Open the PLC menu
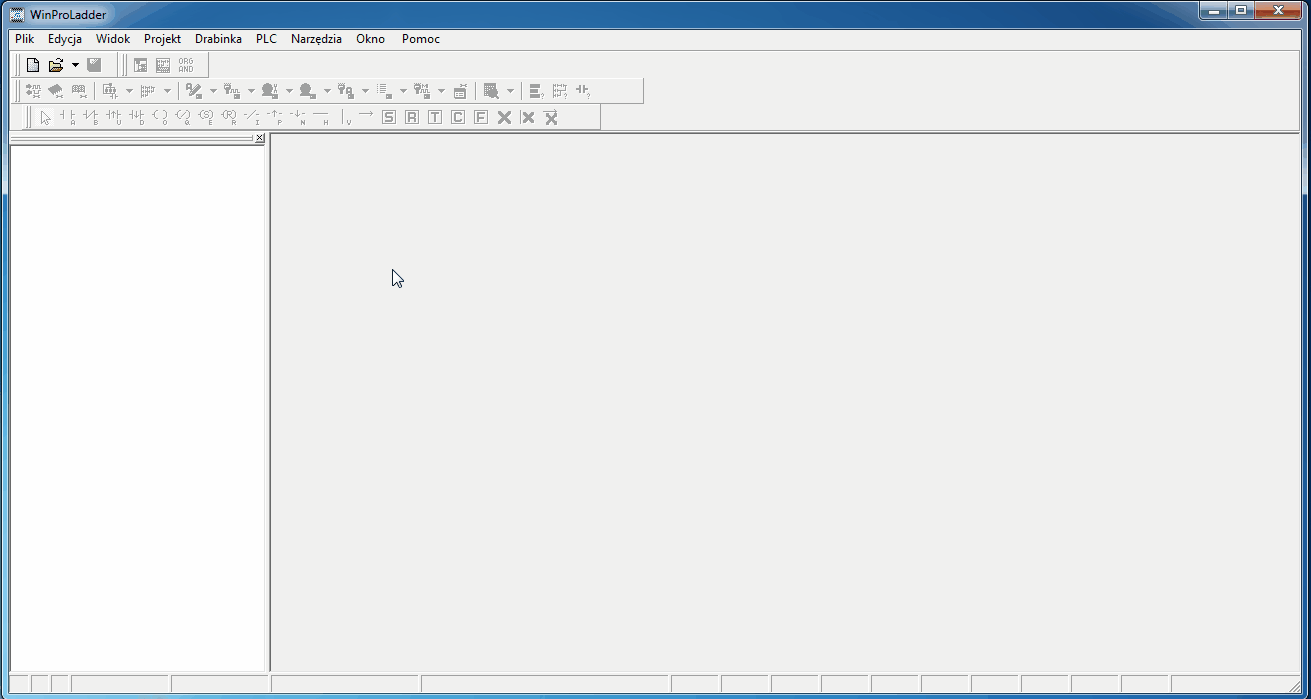Viewport: 1311px width, 699px height. point(266,39)
